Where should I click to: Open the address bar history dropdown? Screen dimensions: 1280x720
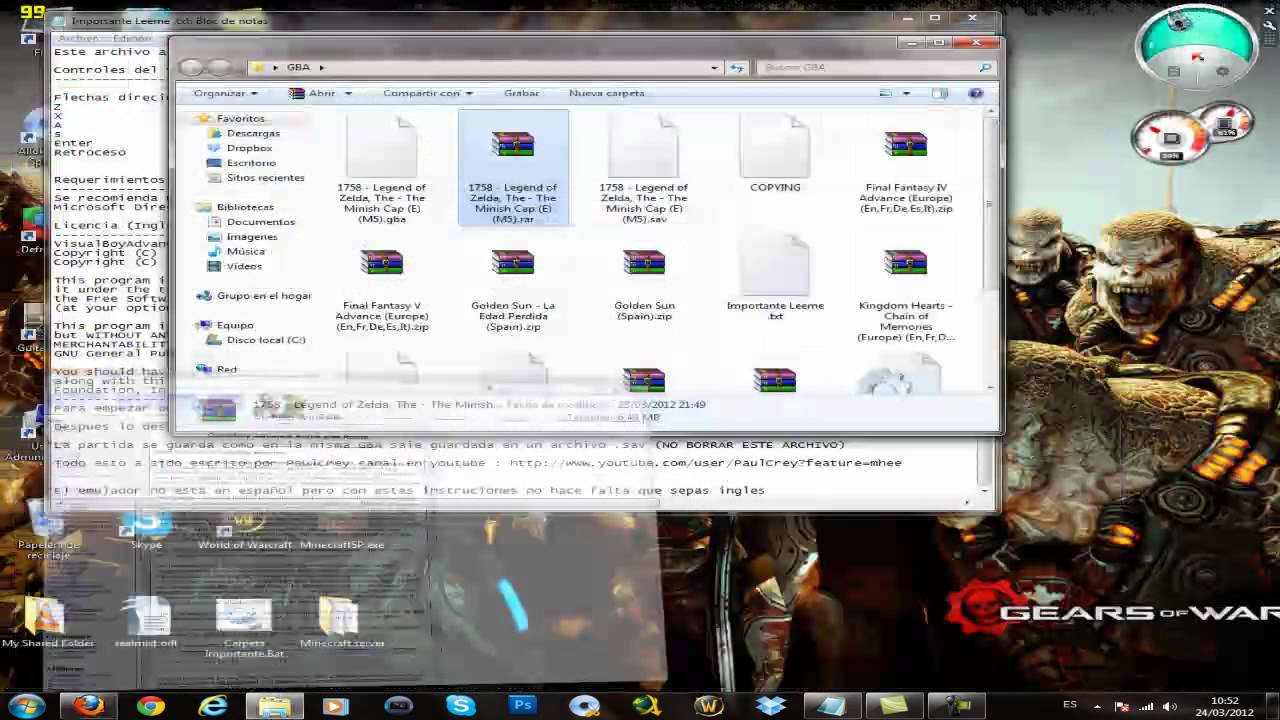714,67
